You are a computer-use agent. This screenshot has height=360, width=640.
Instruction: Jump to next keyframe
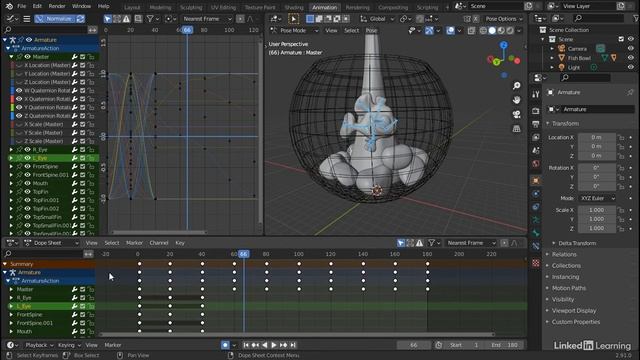tap(283, 345)
